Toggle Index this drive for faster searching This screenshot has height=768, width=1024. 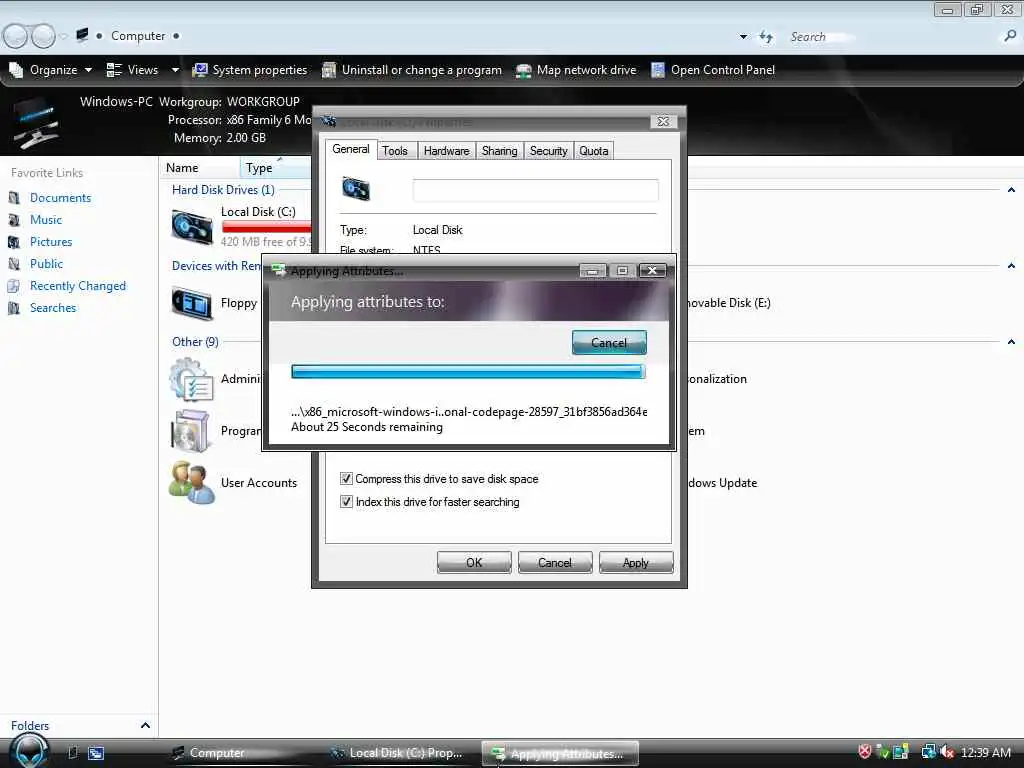coord(346,502)
